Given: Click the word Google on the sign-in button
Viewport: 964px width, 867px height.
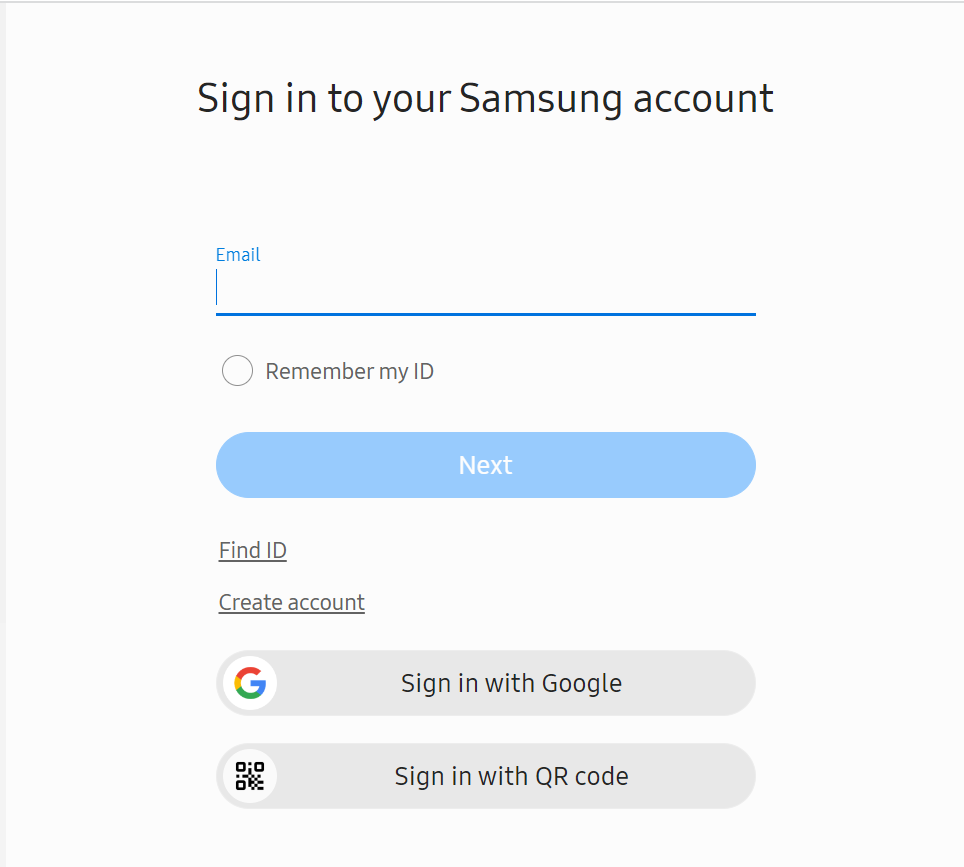Looking at the screenshot, I should point(582,684).
